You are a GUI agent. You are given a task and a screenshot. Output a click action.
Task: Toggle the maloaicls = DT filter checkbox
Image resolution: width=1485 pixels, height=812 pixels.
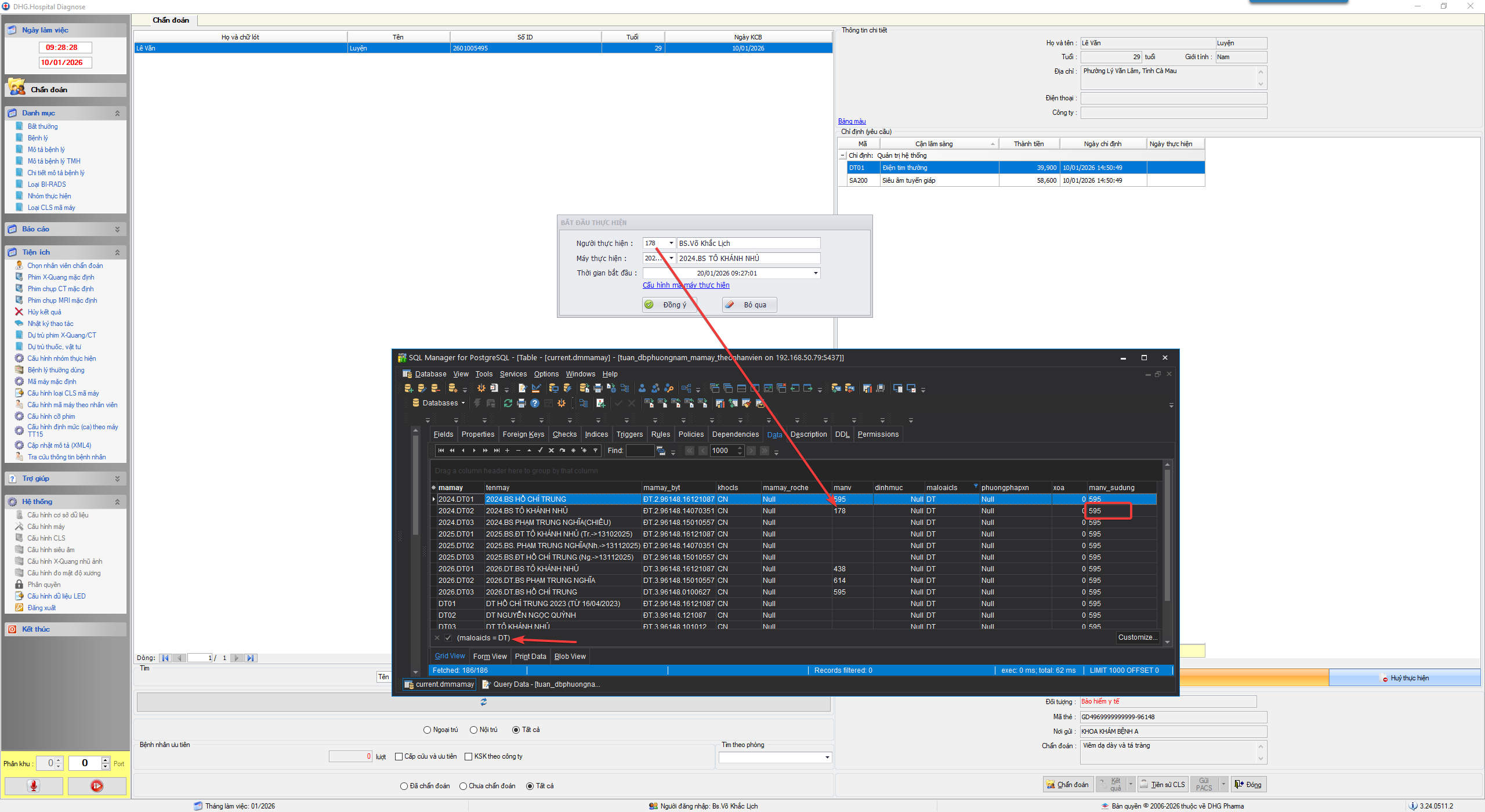(448, 638)
